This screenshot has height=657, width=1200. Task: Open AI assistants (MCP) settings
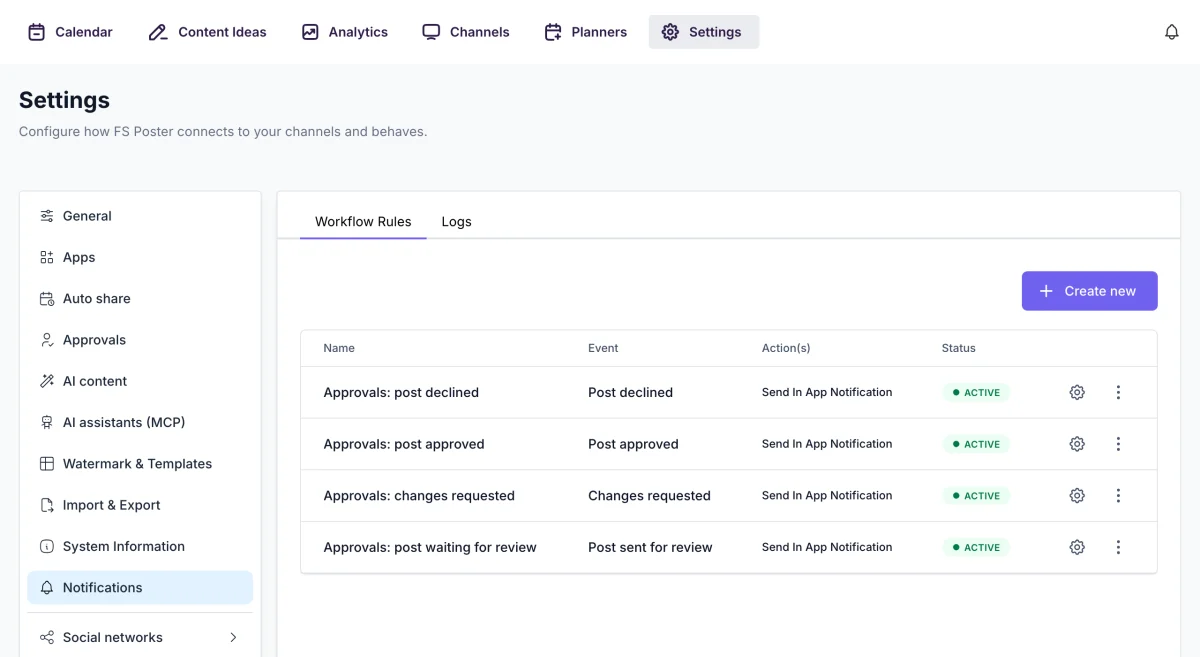tap(140, 422)
